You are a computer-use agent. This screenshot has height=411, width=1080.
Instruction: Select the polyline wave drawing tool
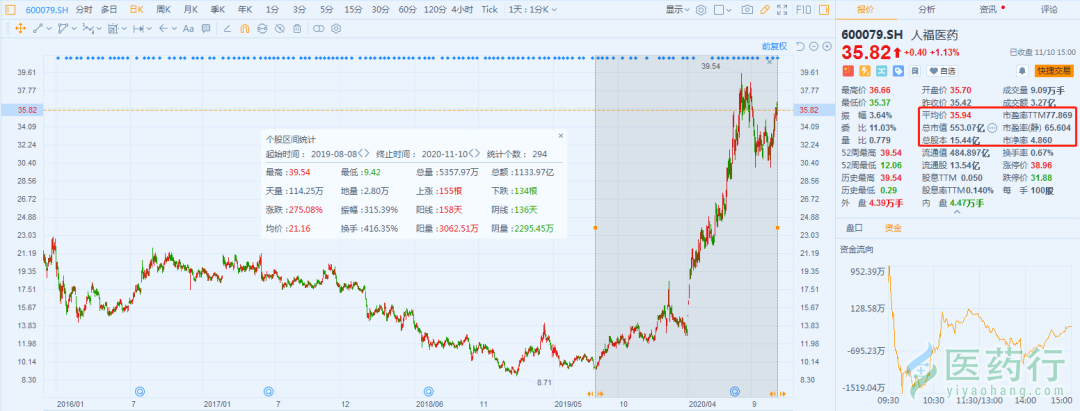88,28
